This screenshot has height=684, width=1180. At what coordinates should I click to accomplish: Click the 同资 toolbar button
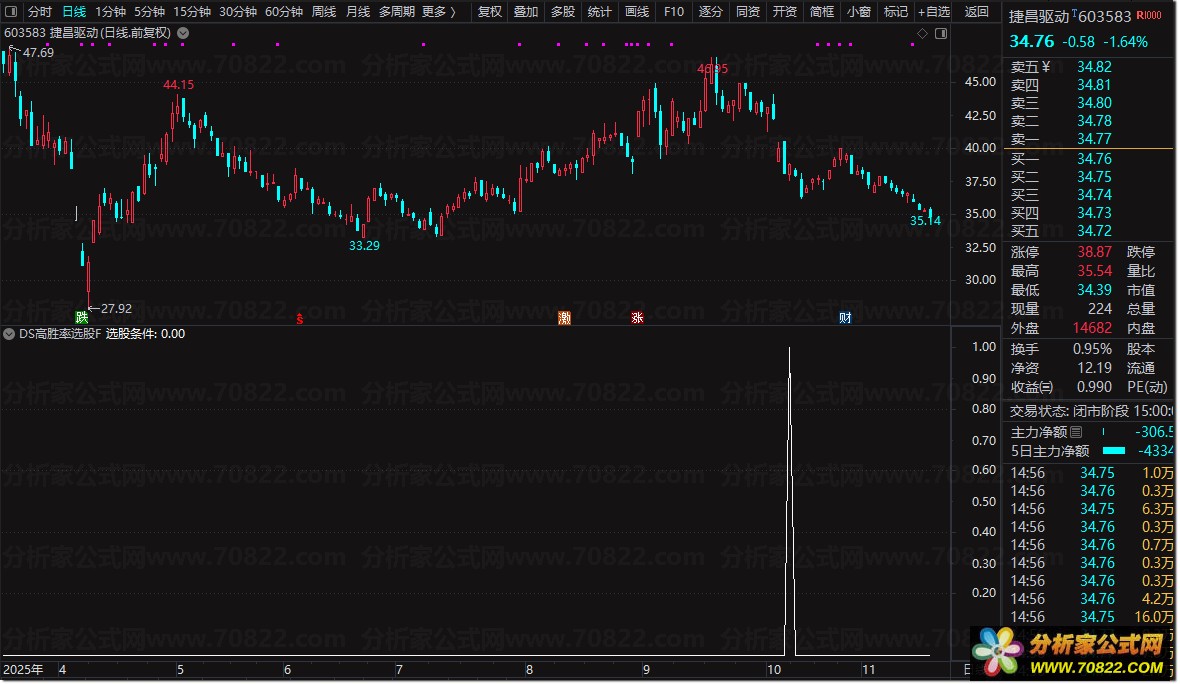click(x=747, y=11)
